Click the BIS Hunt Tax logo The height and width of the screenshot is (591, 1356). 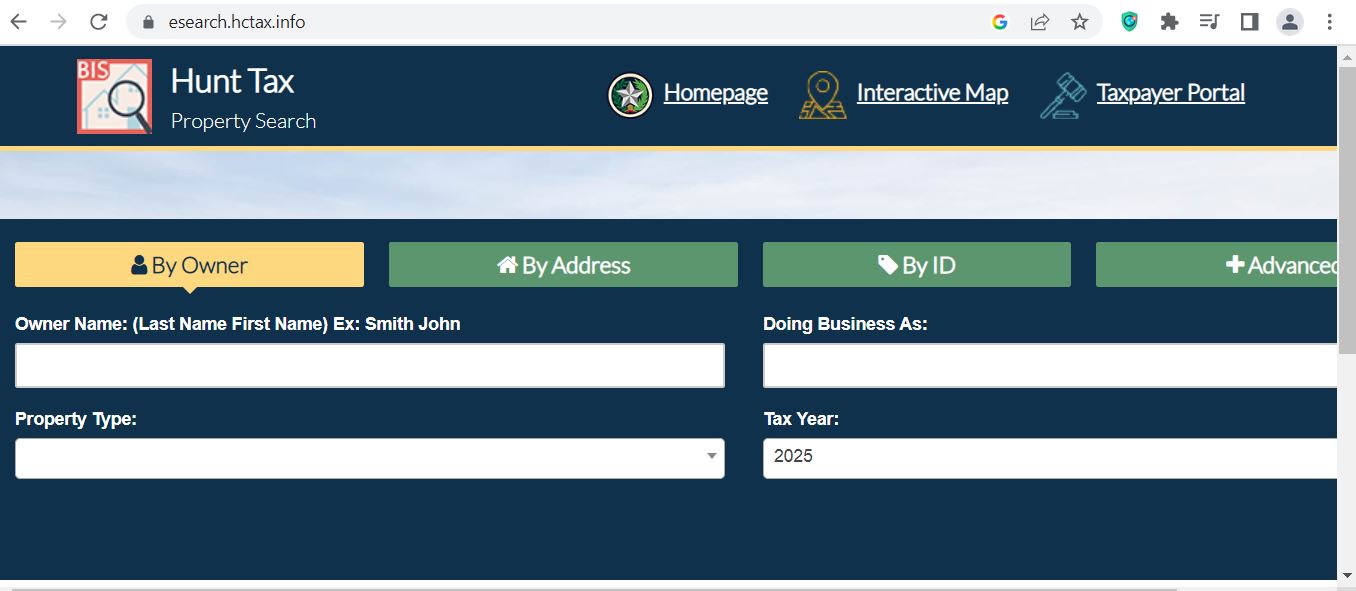pyautogui.click(x=114, y=96)
